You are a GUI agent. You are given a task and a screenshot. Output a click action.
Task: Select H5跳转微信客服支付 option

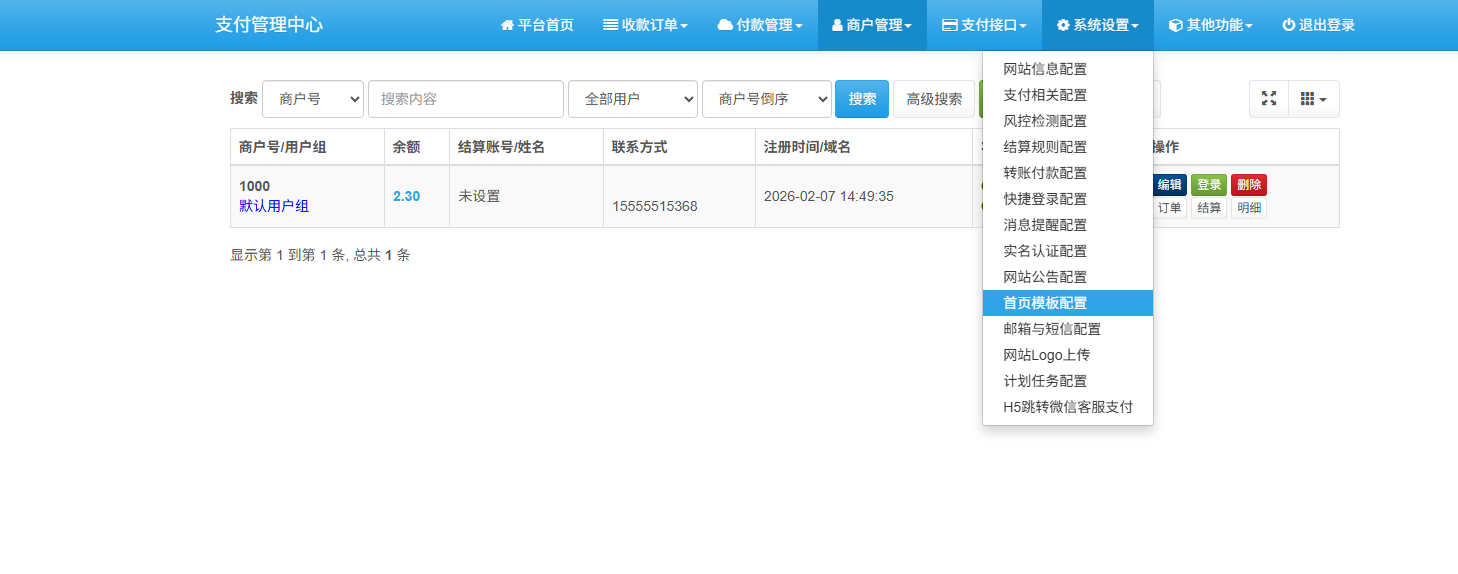[x=1067, y=407]
